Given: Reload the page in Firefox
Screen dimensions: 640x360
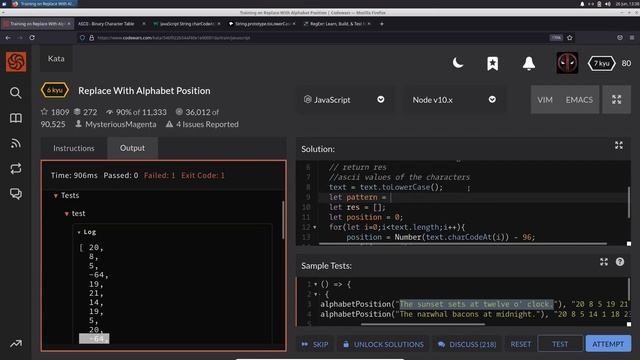Looking at the screenshot, I should pos(32,38).
